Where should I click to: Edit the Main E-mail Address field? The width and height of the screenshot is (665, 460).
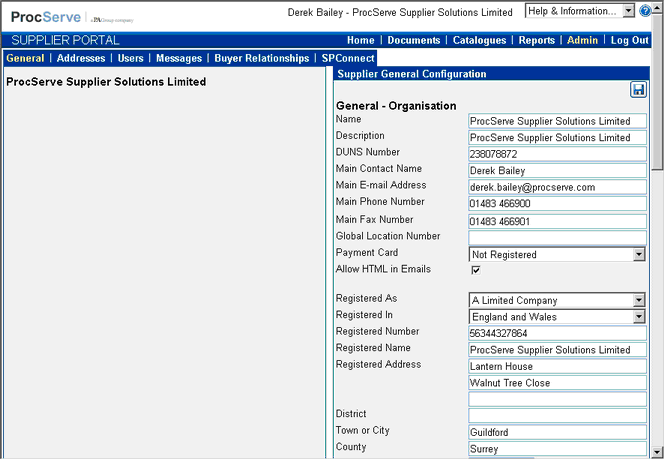557,187
